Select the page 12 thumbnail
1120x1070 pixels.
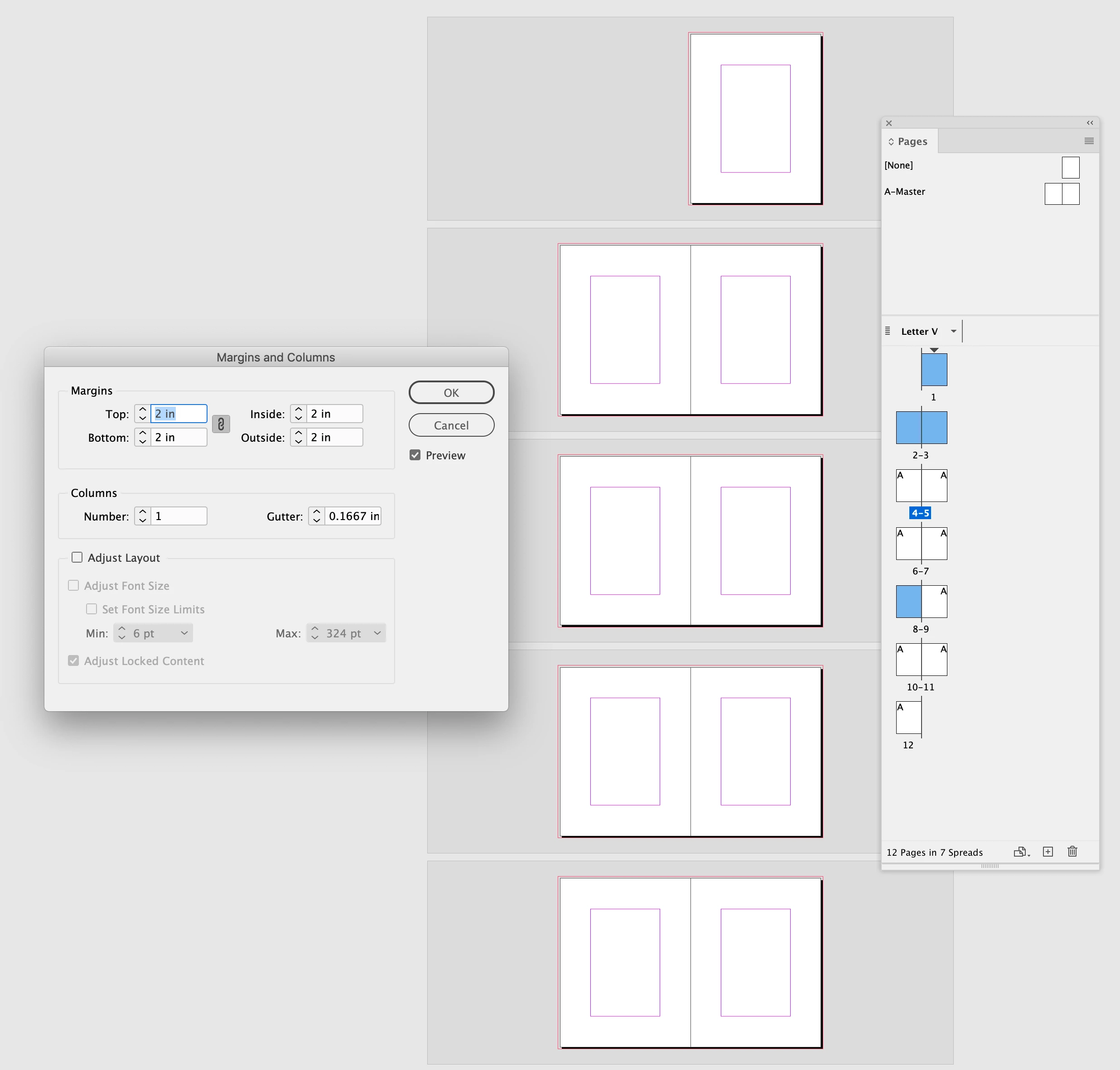908,718
